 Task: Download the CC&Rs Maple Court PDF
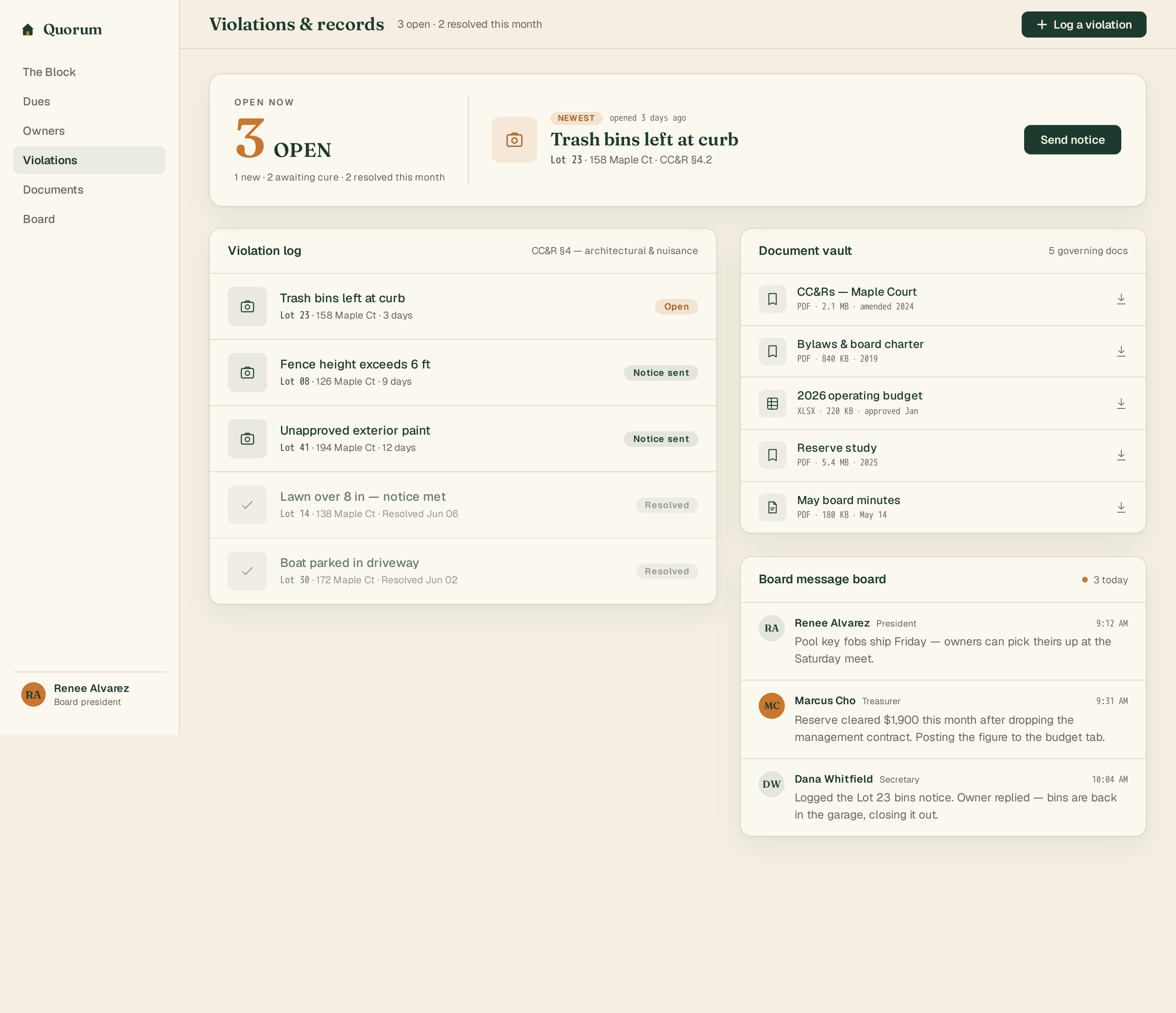tap(1121, 299)
